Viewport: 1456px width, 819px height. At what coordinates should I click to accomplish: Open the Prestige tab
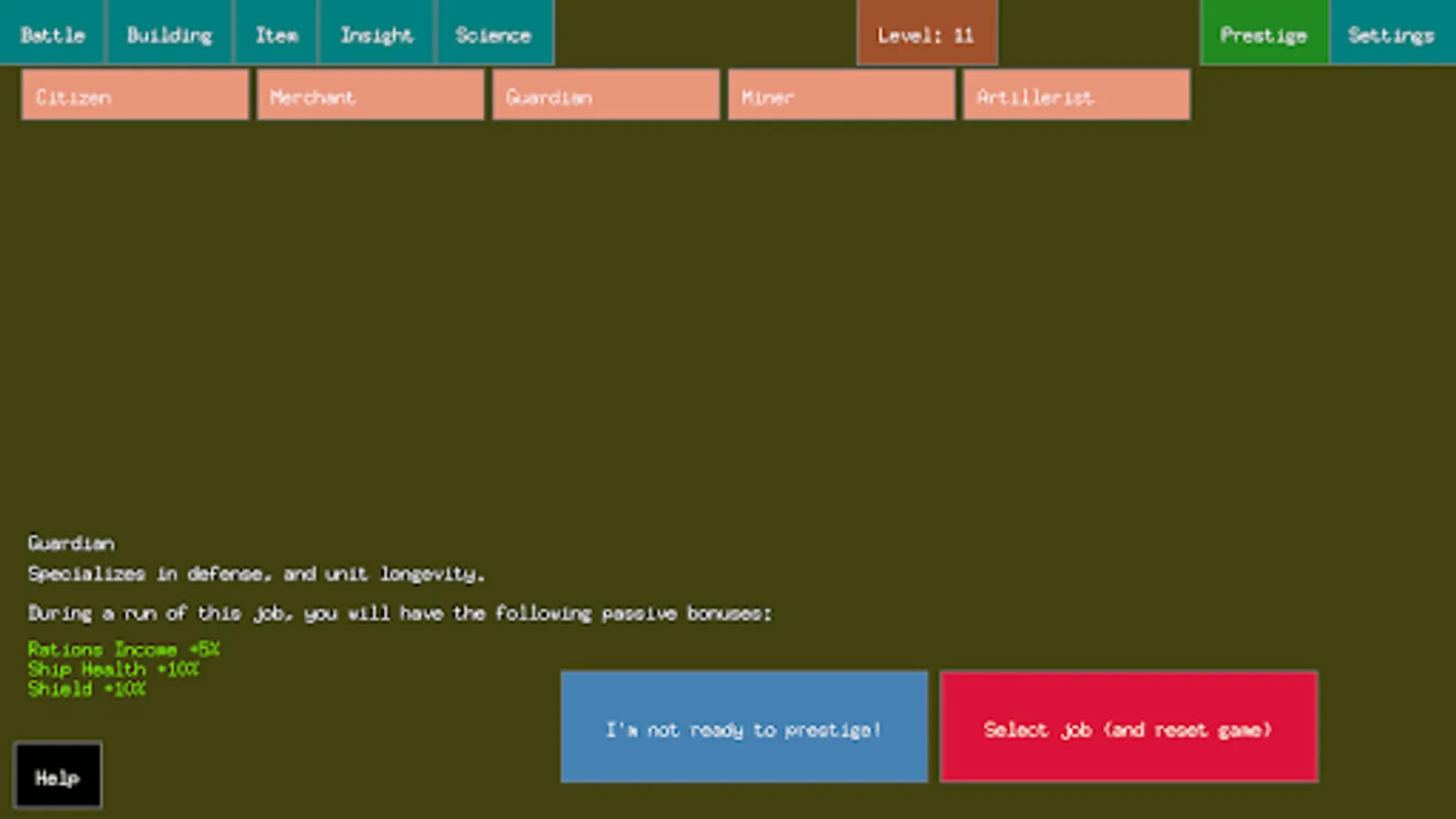[1264, 33]
